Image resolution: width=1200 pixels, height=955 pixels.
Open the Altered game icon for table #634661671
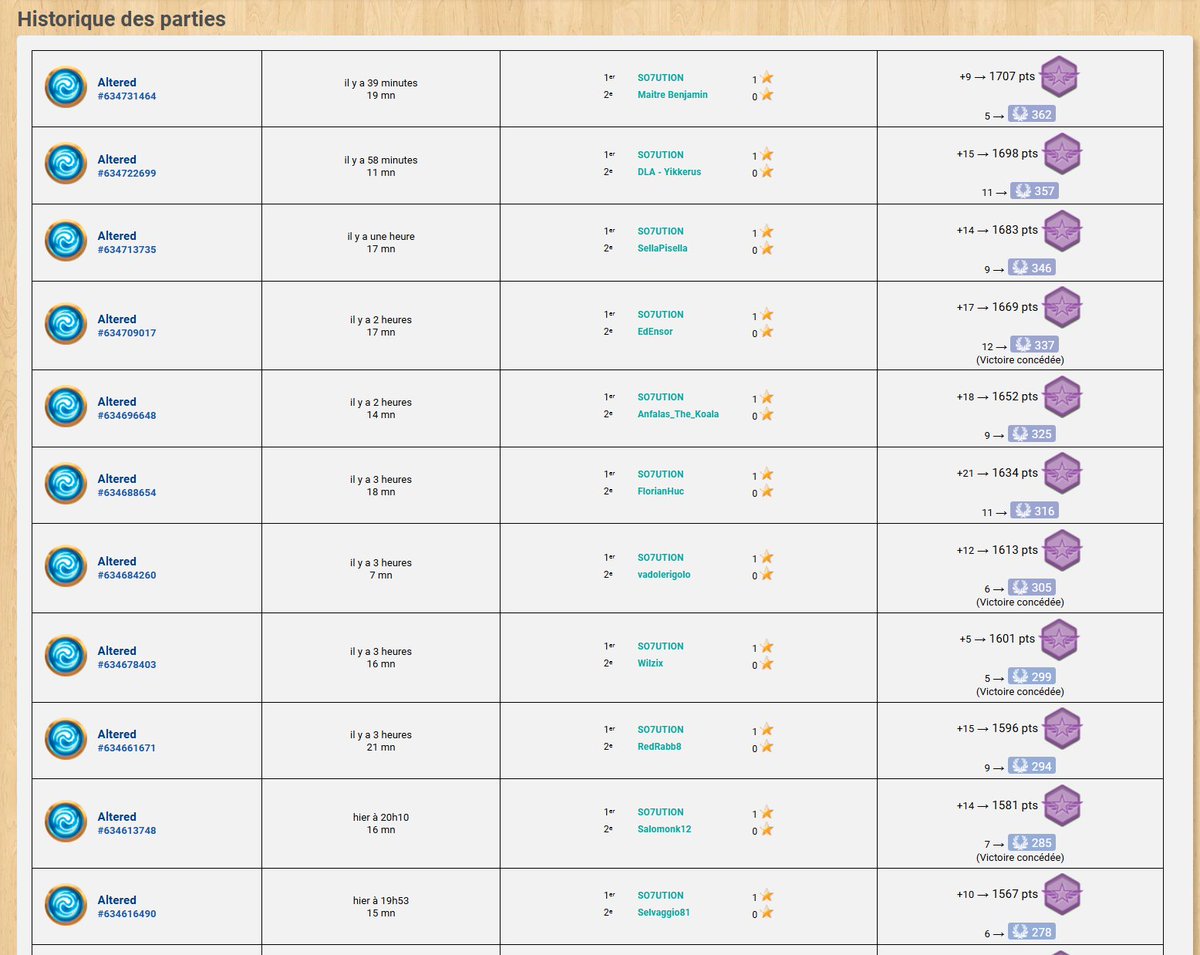click(66, 740)
